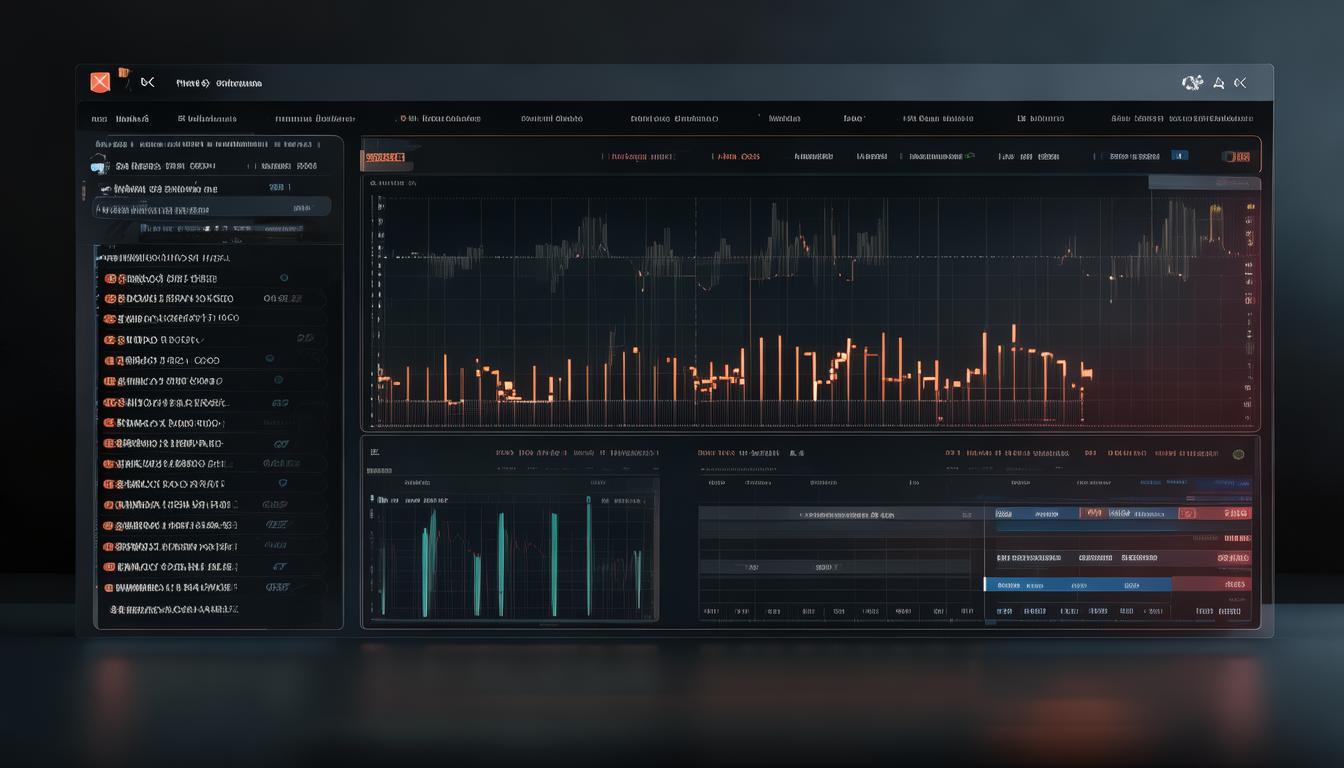Click the triangle alert icon at top-right
The image size is (1344, 768).
(x=1218, y=83)
